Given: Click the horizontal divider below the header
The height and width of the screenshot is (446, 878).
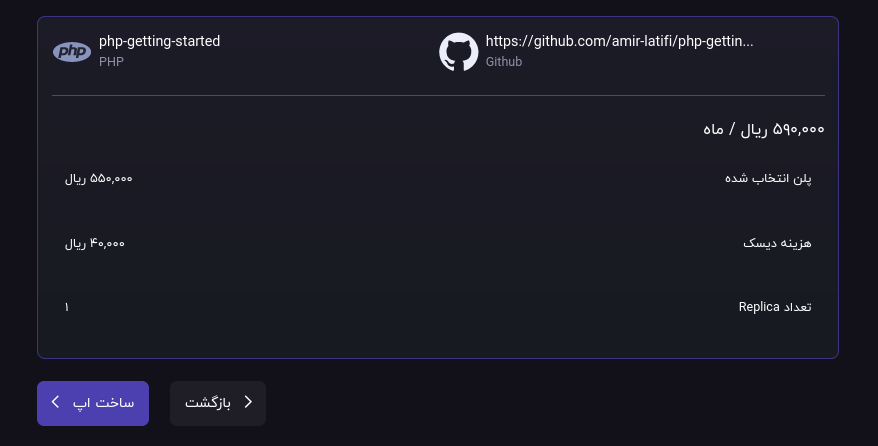Looking at the screenshot, I should click(438, 96).
